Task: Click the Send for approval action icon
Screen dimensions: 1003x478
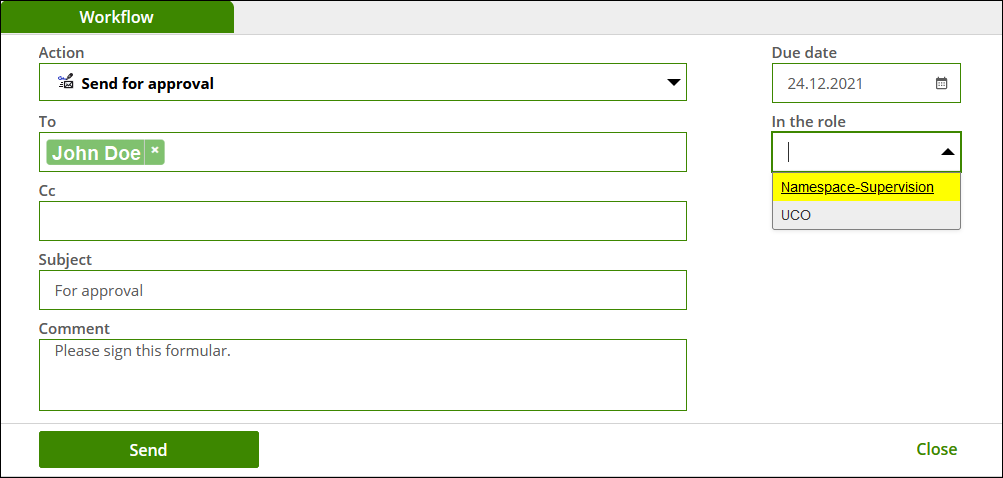Action: tap(65, 82)
